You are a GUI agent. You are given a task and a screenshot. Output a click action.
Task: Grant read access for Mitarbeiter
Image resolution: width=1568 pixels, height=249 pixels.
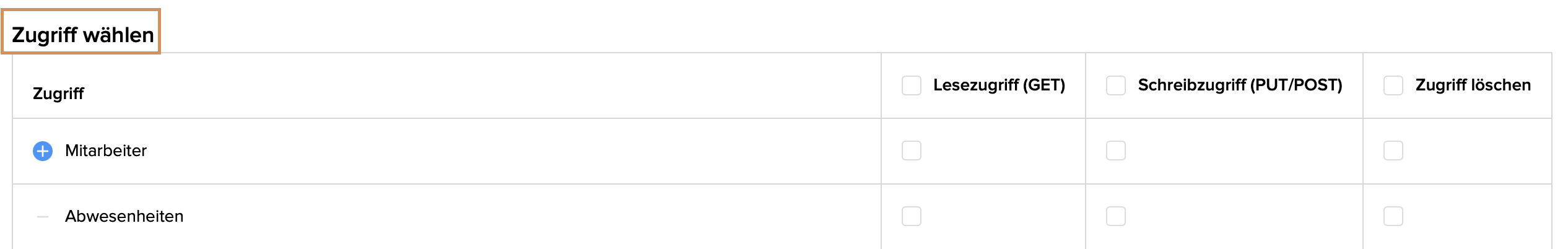pos(911,151)
